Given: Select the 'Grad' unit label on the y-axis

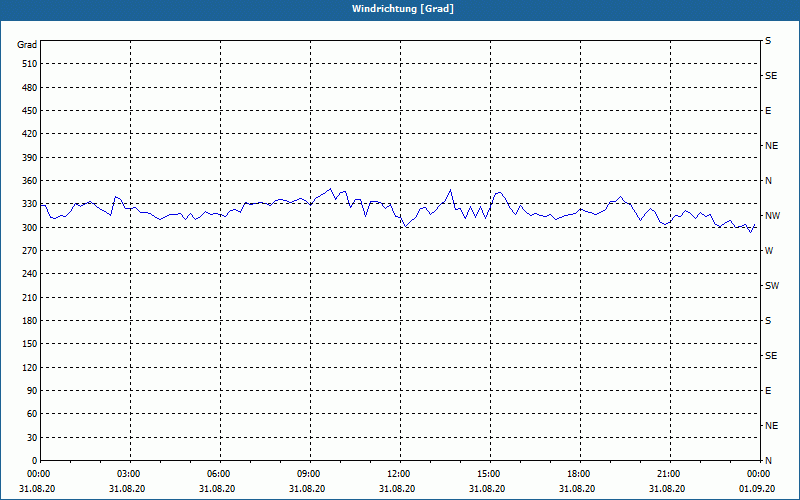Looking at the screenshot, I should [x=27, y=45].
